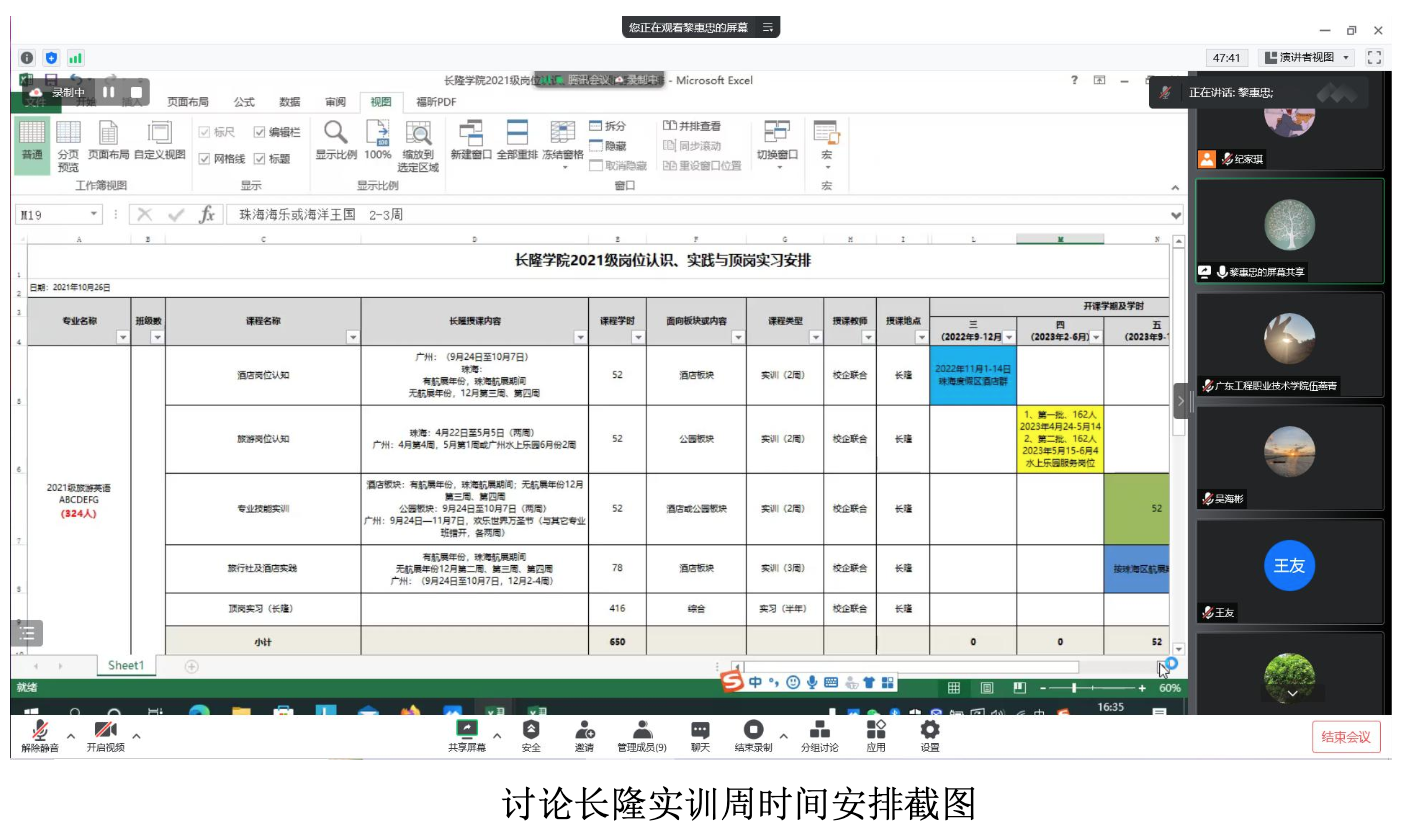Toggle the 网格线 gridlines checkbox

(205, 158)
